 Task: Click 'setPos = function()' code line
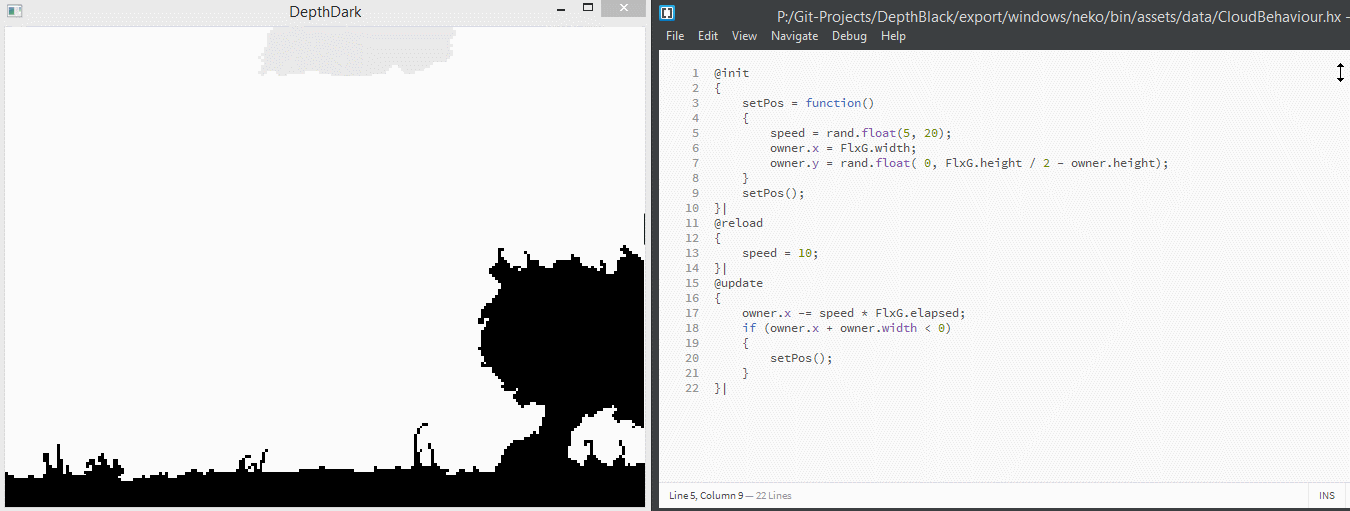(x=808, y=103)
